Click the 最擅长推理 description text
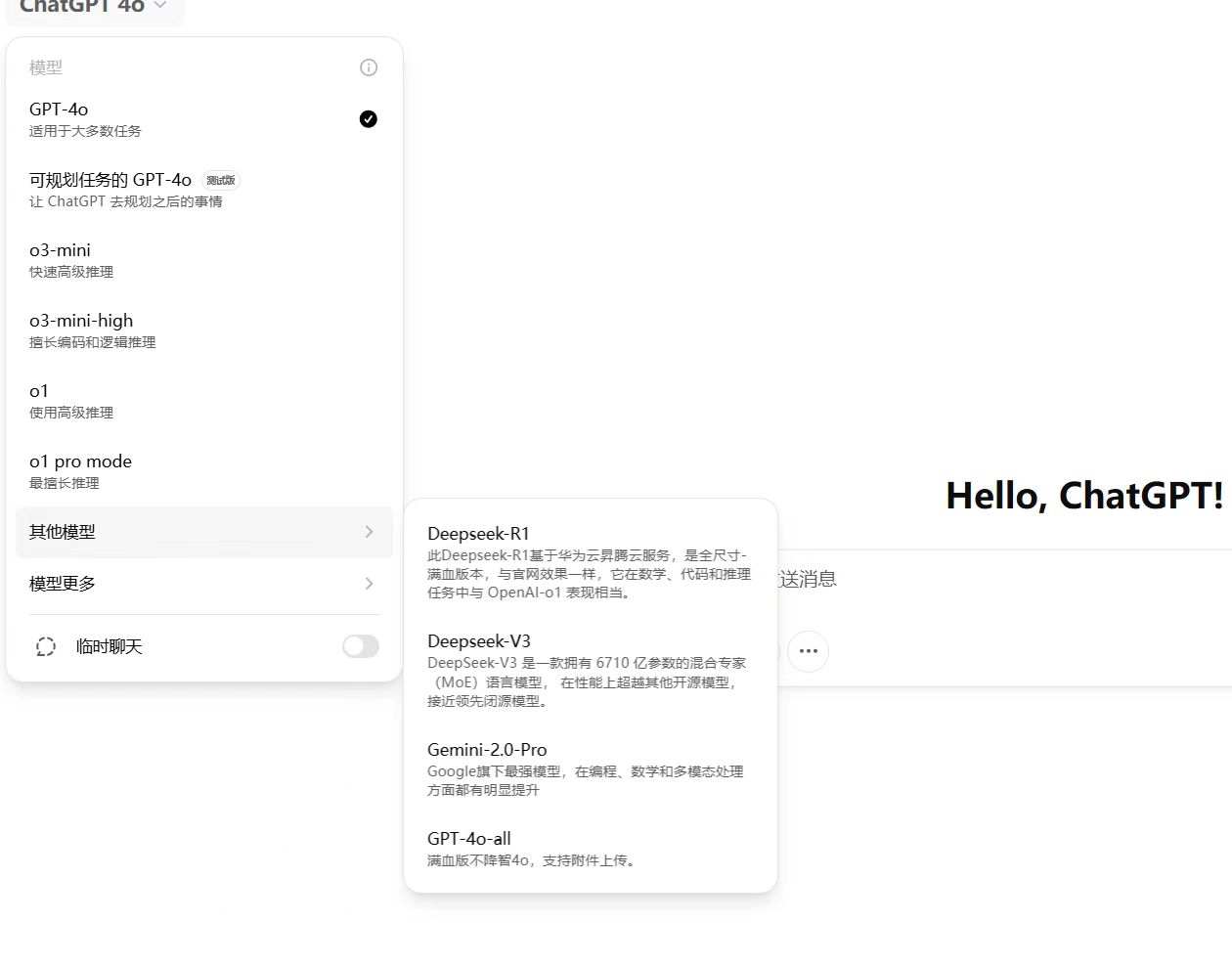 click(65, 483)
